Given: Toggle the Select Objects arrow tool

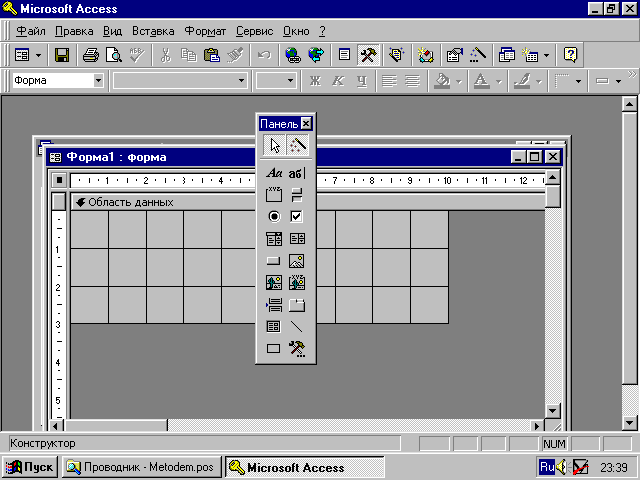Looking at the screenshot, I should coord(274,145).
